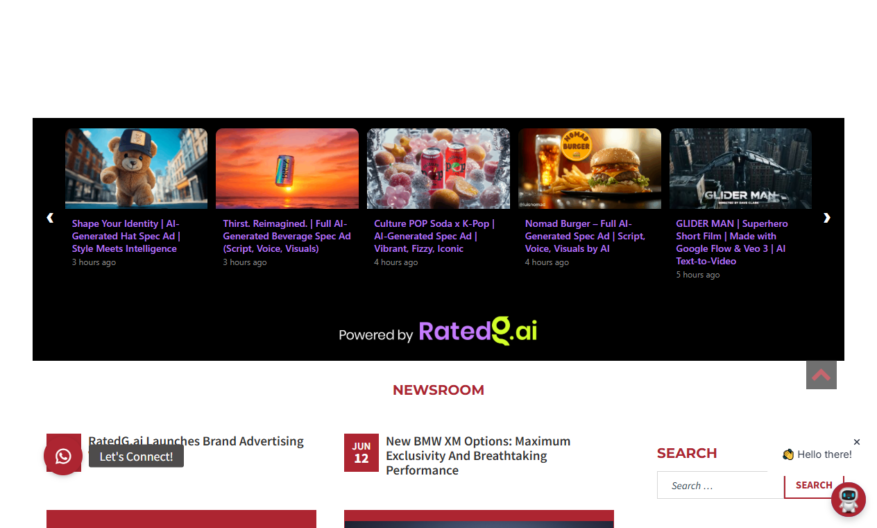Open the sunset beverage can thumbnail

pos(287,168)
